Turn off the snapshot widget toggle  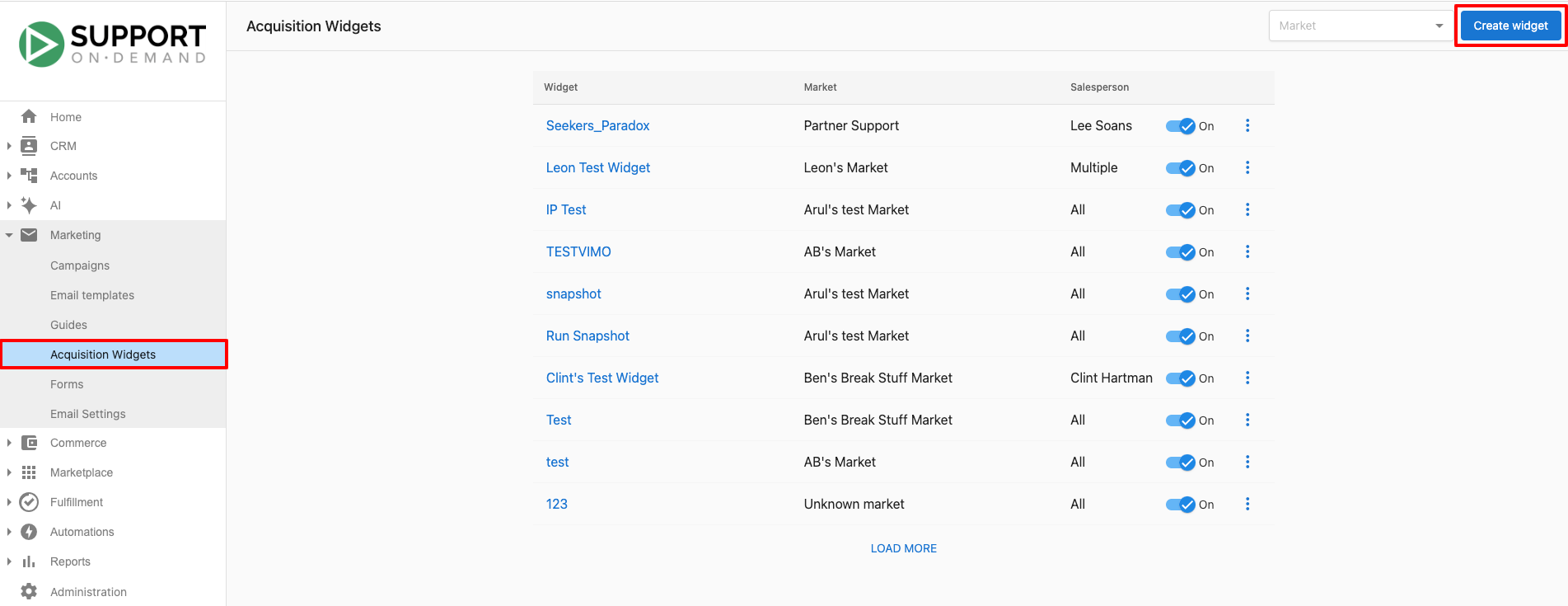tap(1181, 294)
